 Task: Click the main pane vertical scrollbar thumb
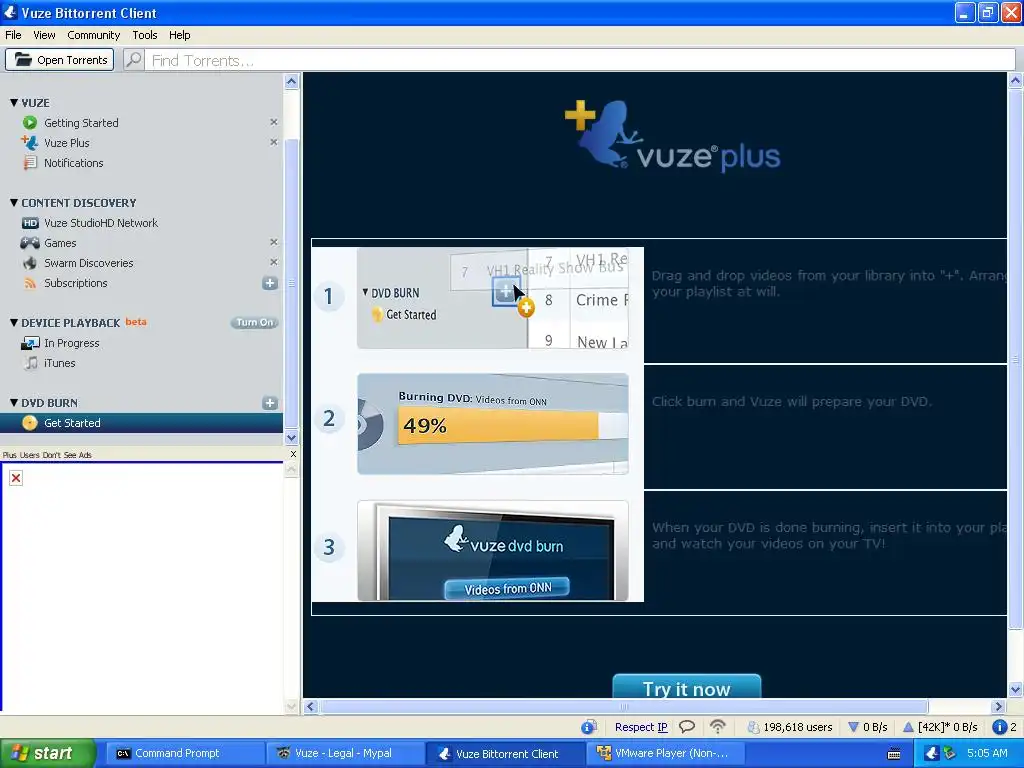(1015, 359)
